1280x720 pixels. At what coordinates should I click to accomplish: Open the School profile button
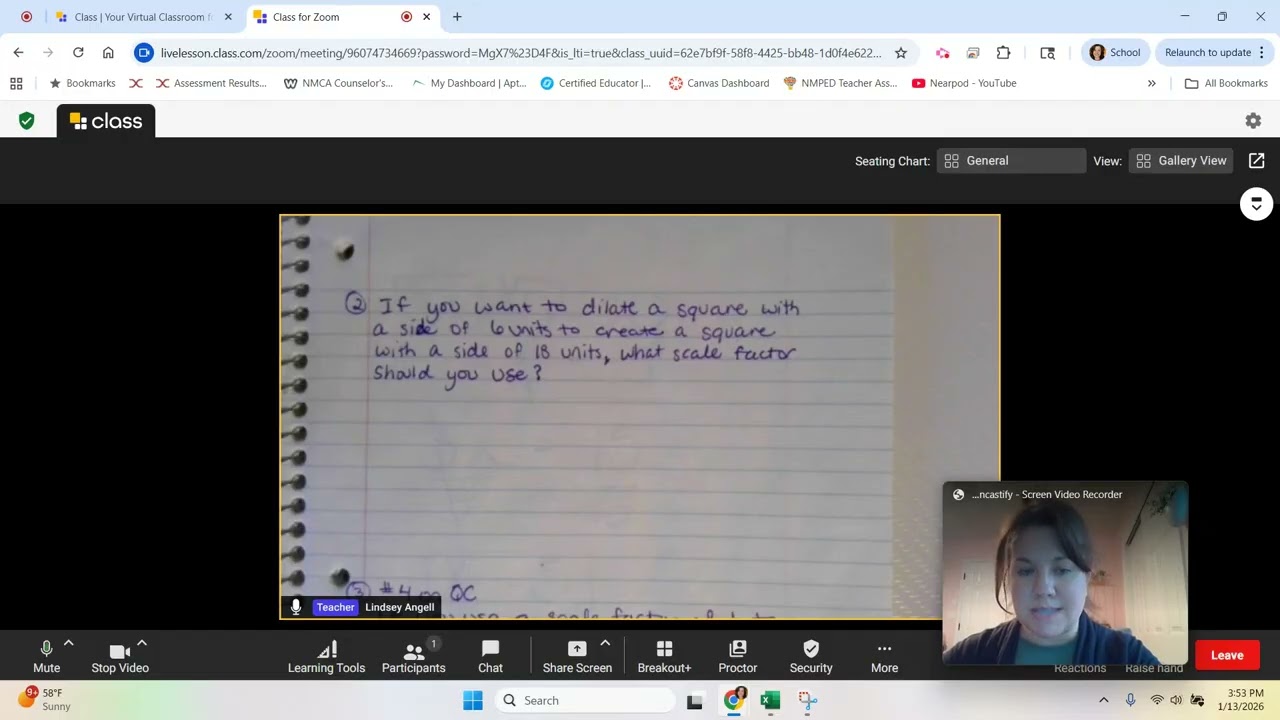tap(1115, 53)
